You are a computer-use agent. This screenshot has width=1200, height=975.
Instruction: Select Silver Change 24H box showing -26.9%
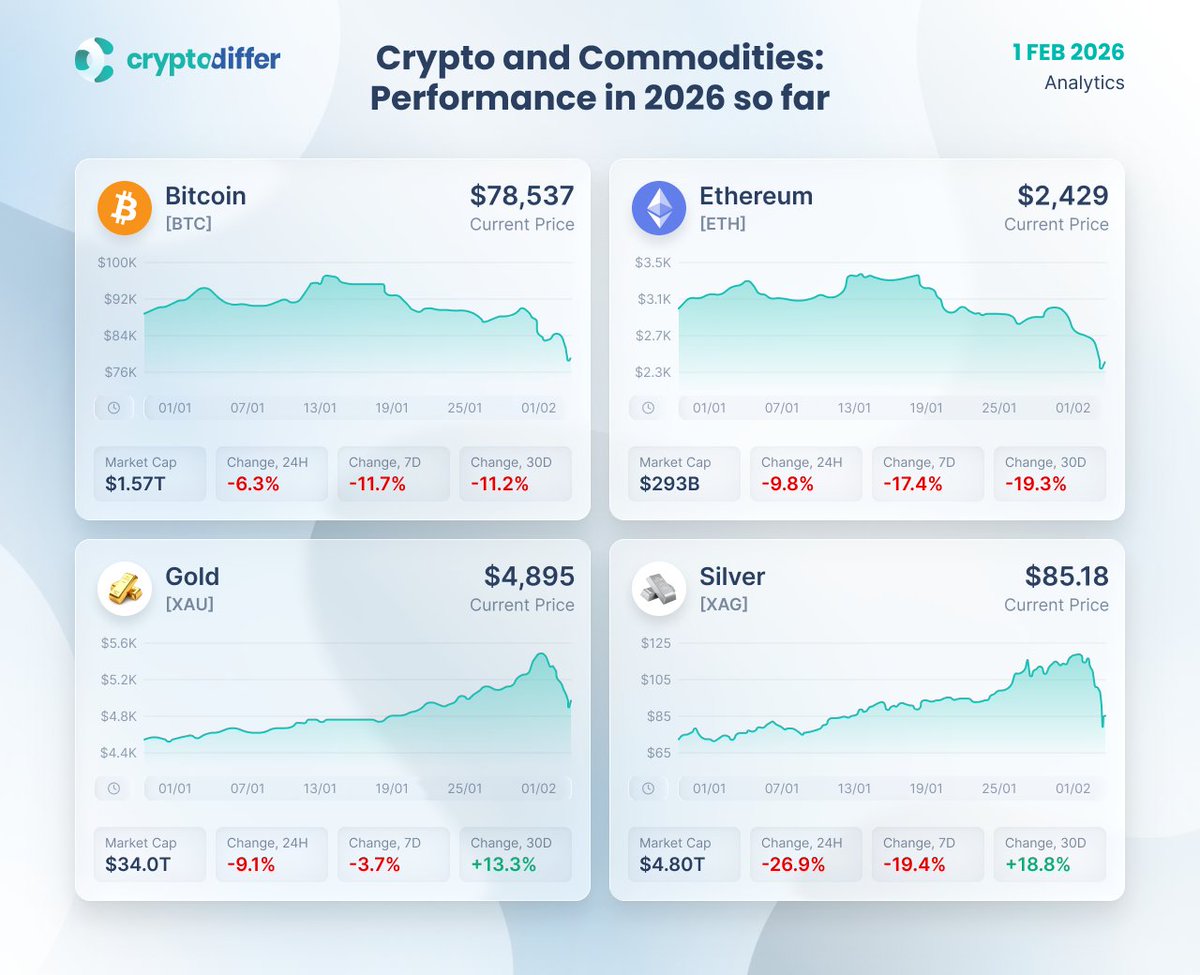tap(805, 854)
